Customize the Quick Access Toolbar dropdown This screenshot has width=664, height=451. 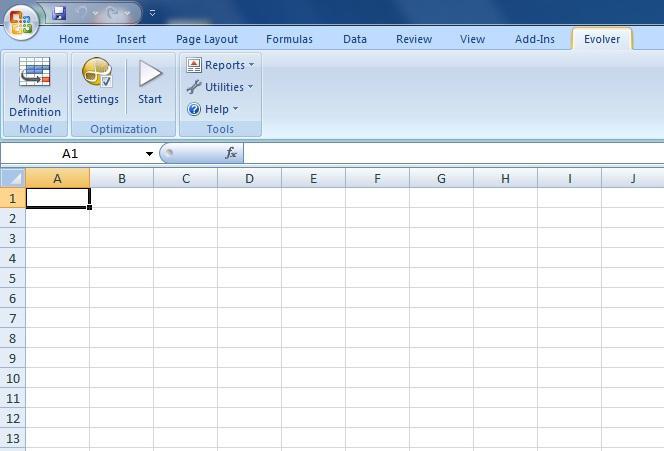tap(152, 13)
